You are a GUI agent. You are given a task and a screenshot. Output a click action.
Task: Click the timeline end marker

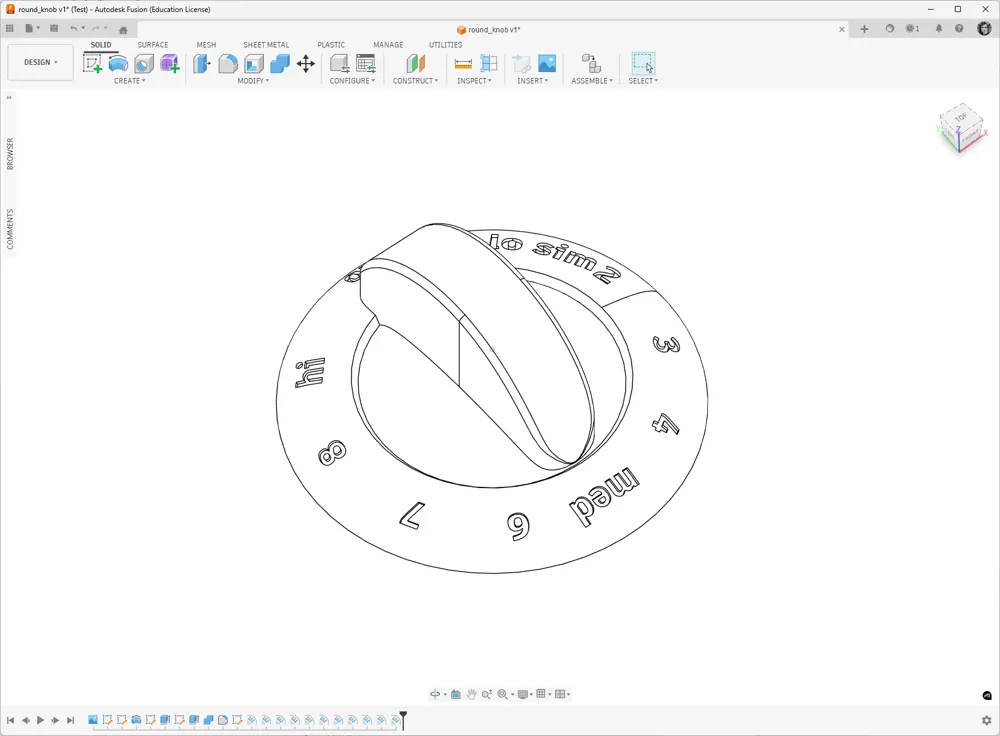[x=403, y=719]
